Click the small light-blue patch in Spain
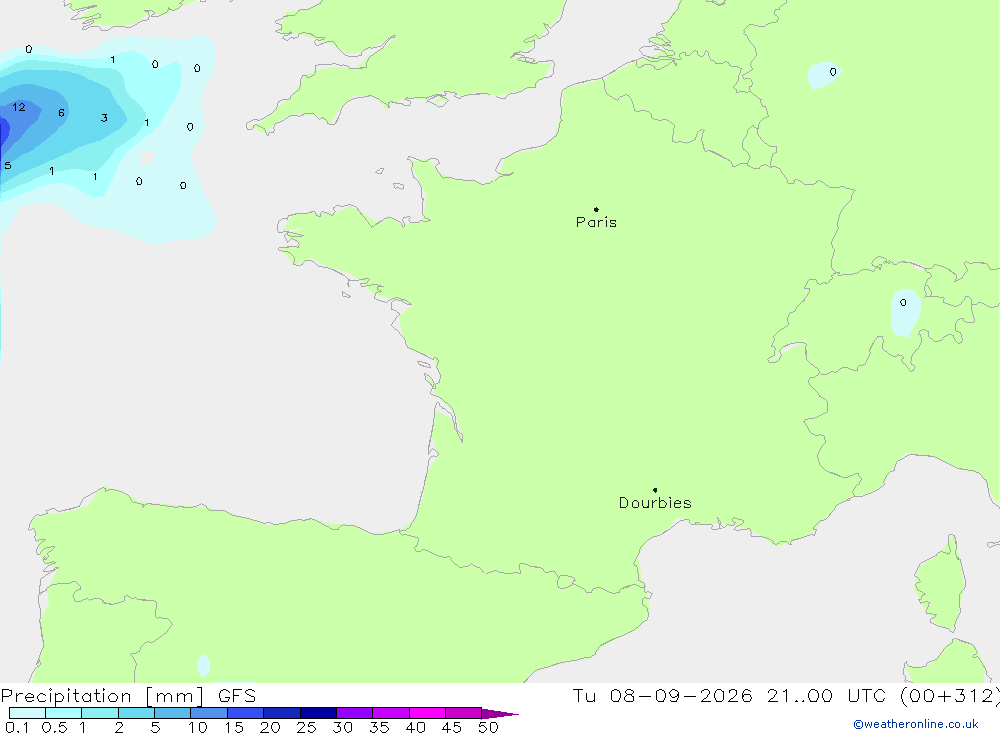Screen dimensions: 1000x733 203,665
